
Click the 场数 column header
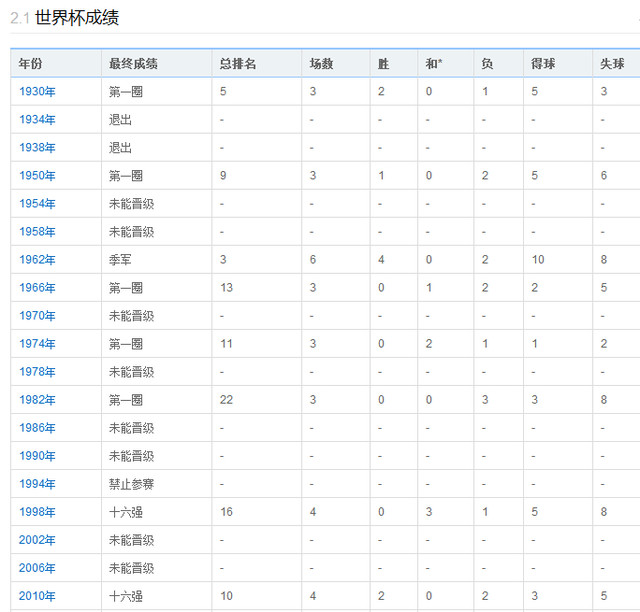click(x=321, y=64)
